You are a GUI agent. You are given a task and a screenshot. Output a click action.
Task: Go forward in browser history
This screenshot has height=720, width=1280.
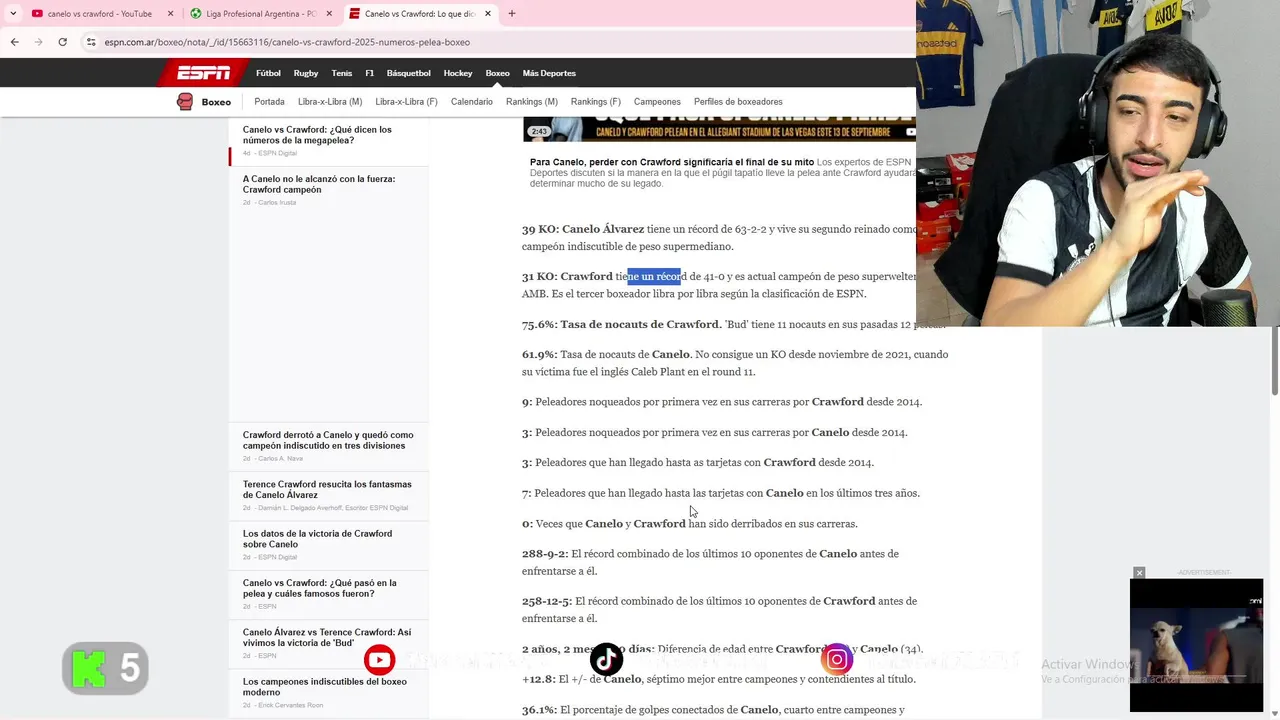pyautogui.click(x=39, y=42)
